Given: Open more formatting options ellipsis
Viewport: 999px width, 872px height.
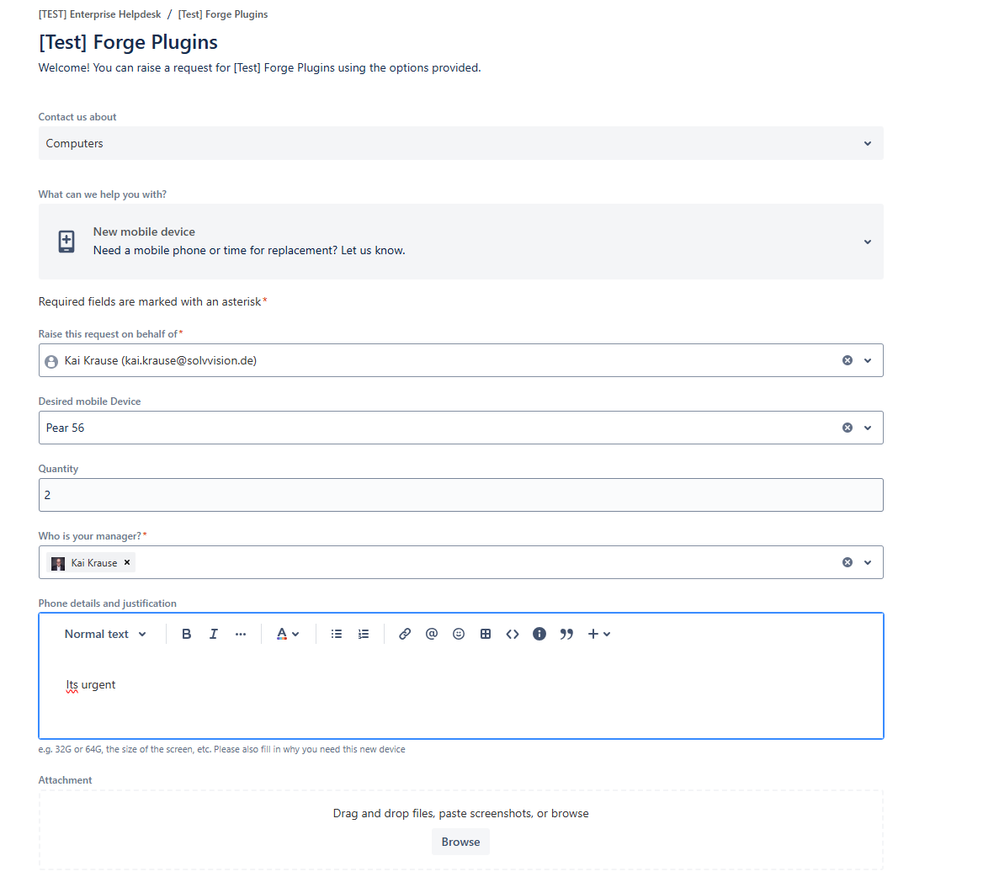Looking at the screenshot, I should 240,634.
